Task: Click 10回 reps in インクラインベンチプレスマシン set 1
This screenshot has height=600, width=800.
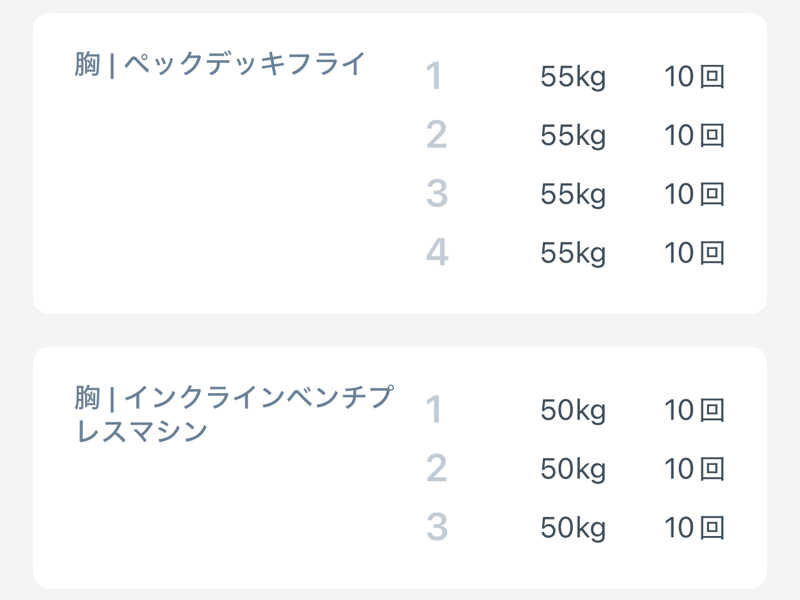Action: point(694,410)
